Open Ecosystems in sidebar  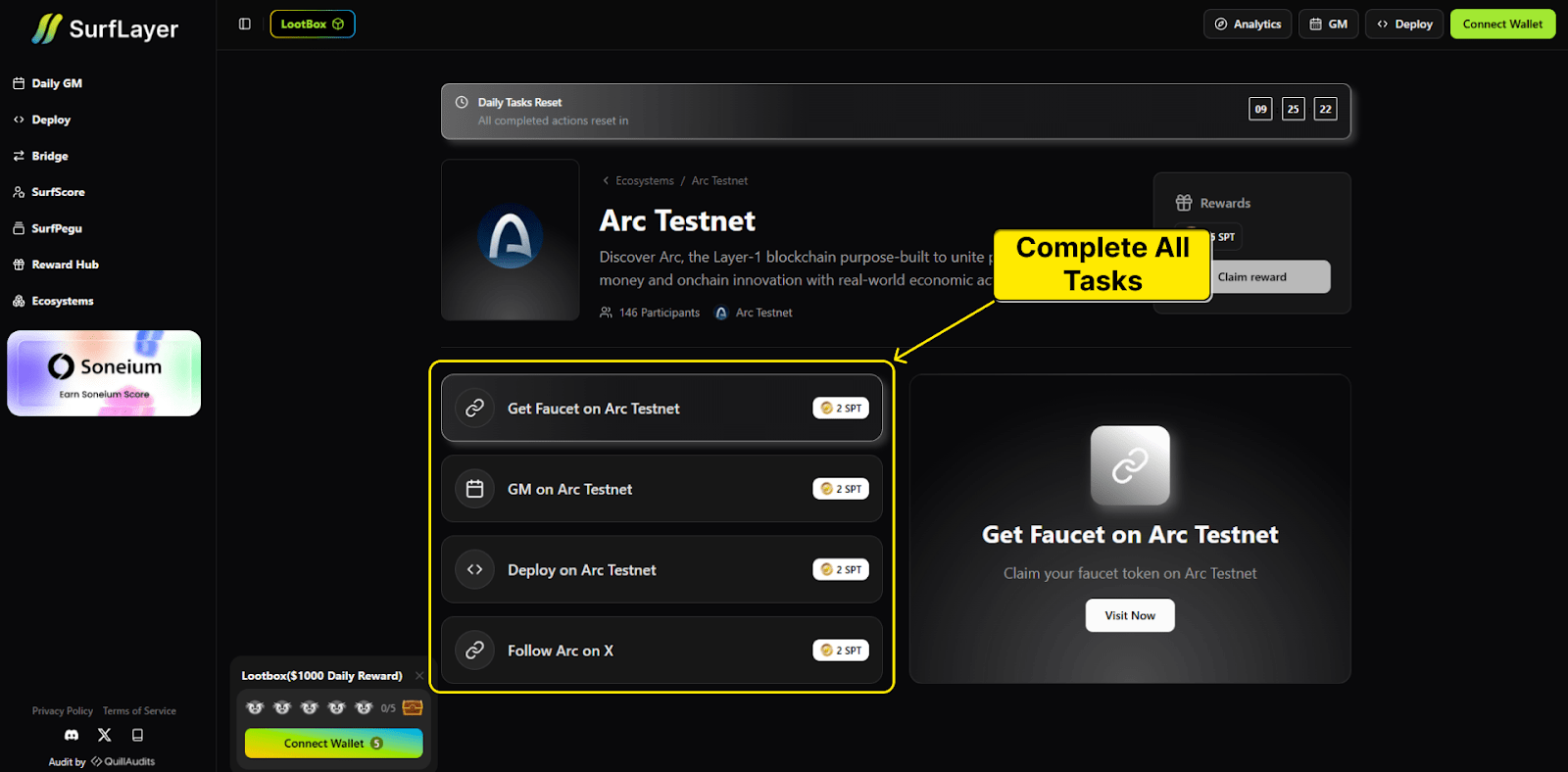coord(53,301)
